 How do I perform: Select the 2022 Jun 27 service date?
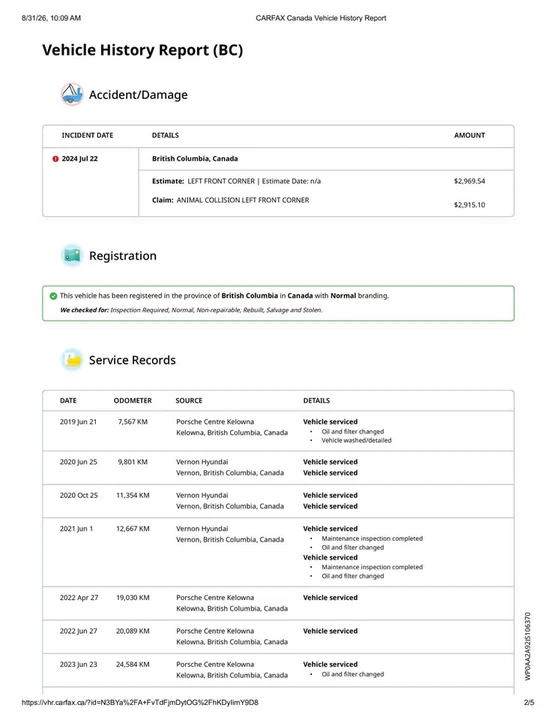79,631
